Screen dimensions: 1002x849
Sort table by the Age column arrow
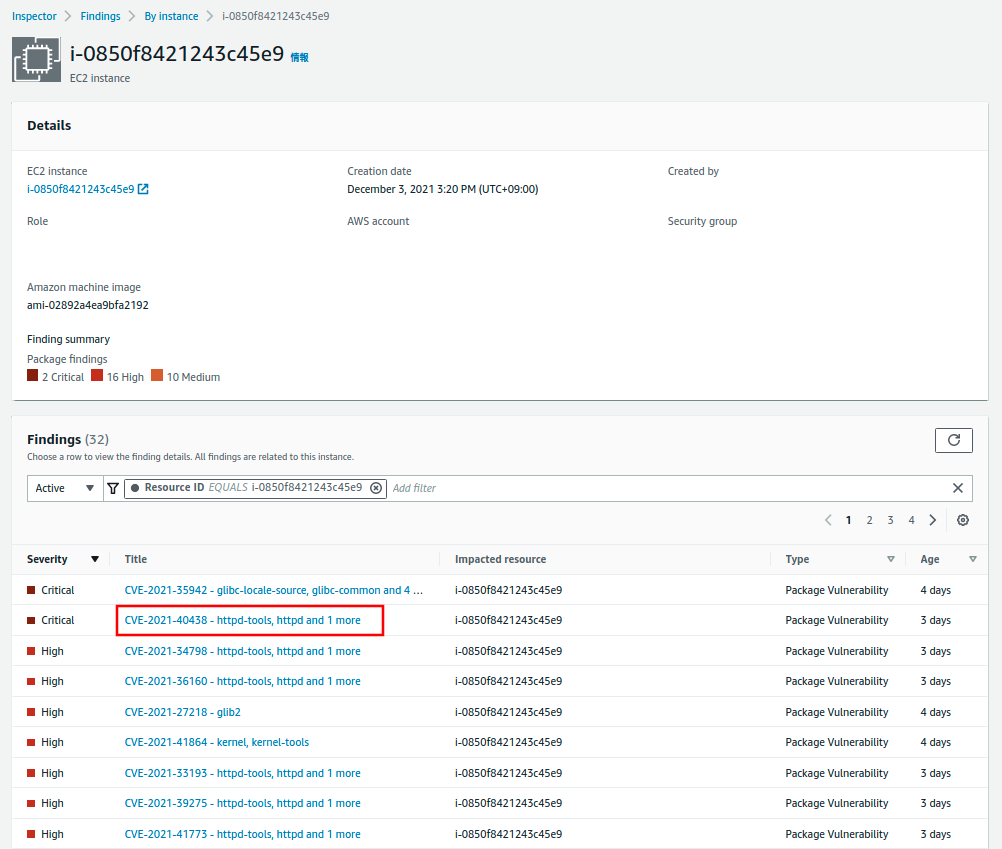[972, 559]
